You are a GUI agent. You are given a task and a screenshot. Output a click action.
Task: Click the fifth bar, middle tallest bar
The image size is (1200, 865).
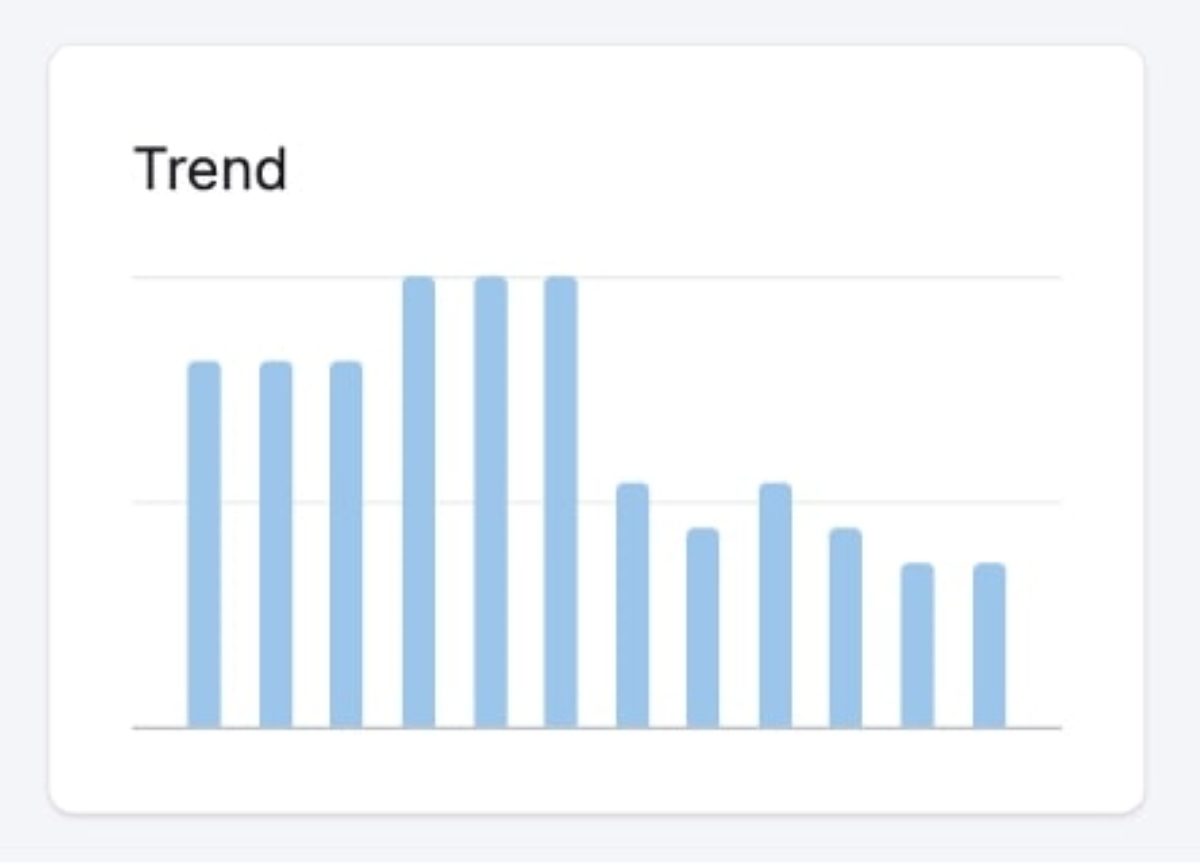coord(490,503)
